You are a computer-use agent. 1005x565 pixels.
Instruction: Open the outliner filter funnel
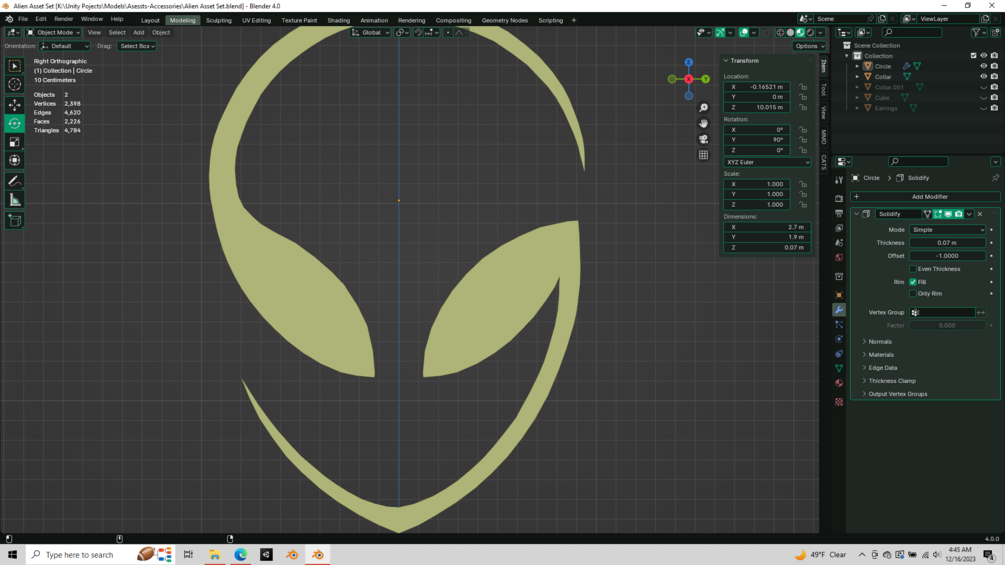pyautogui.click(x=976, y=32)
